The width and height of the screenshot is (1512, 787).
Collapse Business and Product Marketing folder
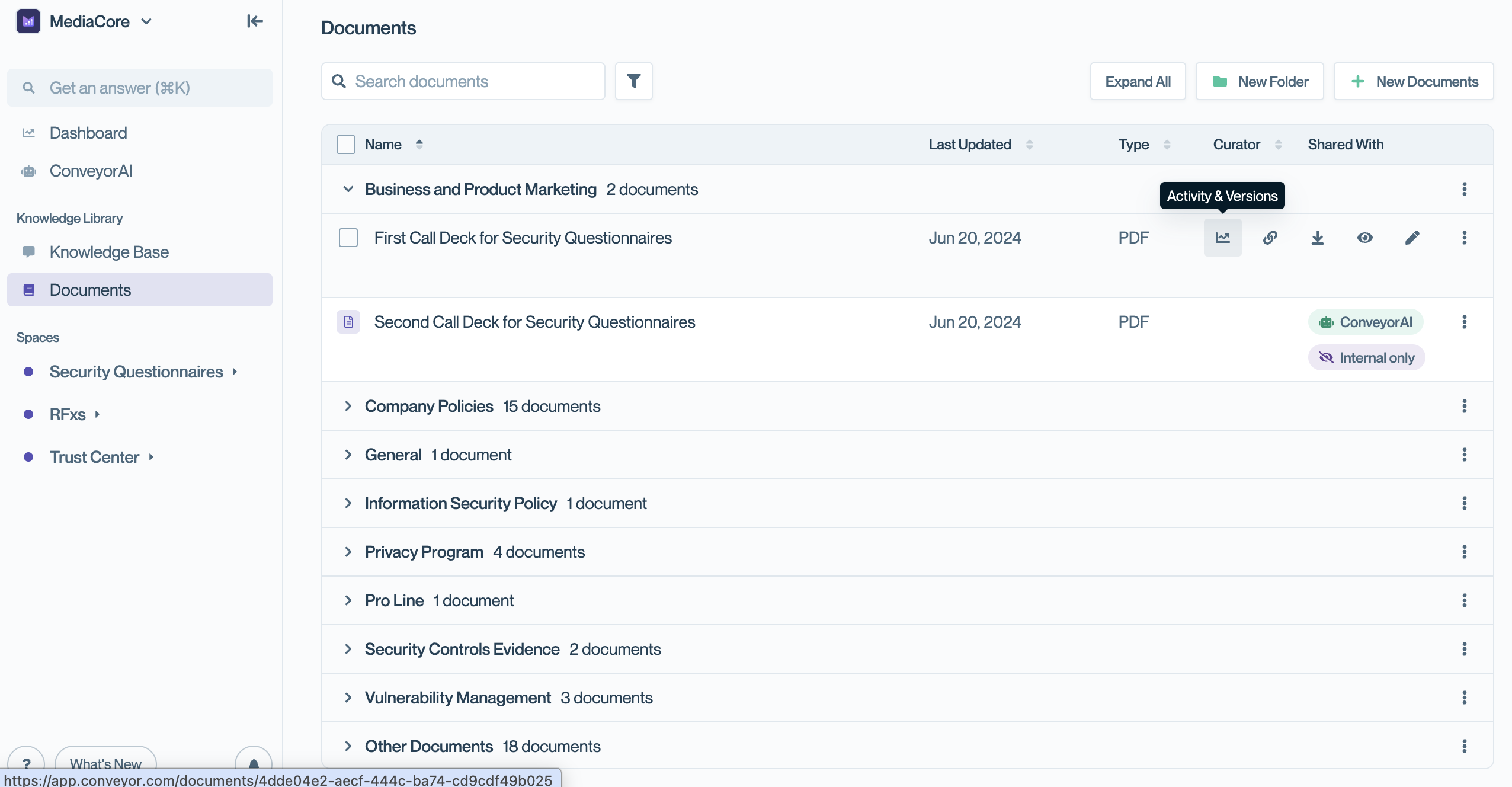[x=348, y=189]
